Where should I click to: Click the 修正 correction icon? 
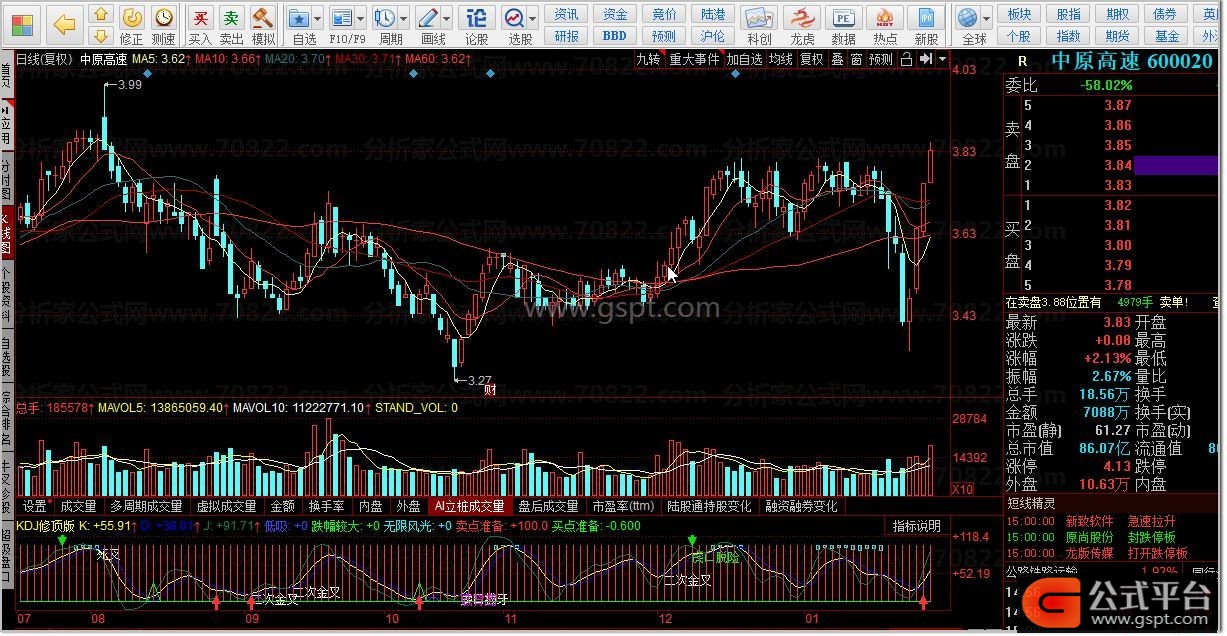(x=131, y=17)
